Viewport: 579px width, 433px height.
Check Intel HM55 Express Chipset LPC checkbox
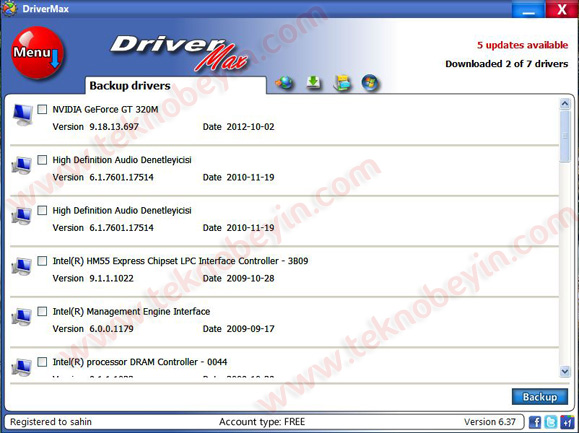42,261
